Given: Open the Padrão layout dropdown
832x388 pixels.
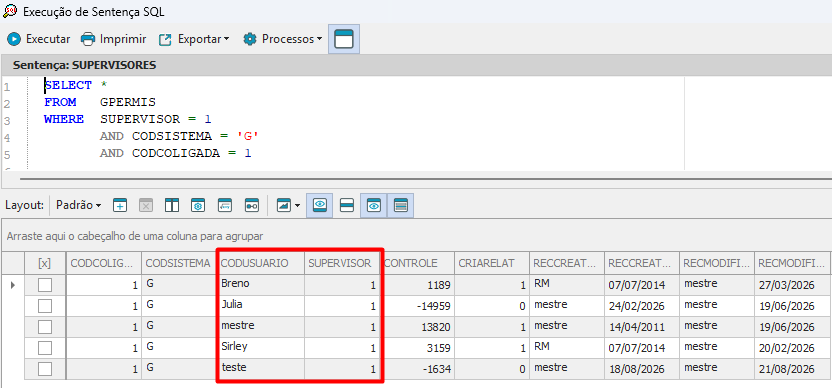Looking at the screenshot, I should click(79, 205).
